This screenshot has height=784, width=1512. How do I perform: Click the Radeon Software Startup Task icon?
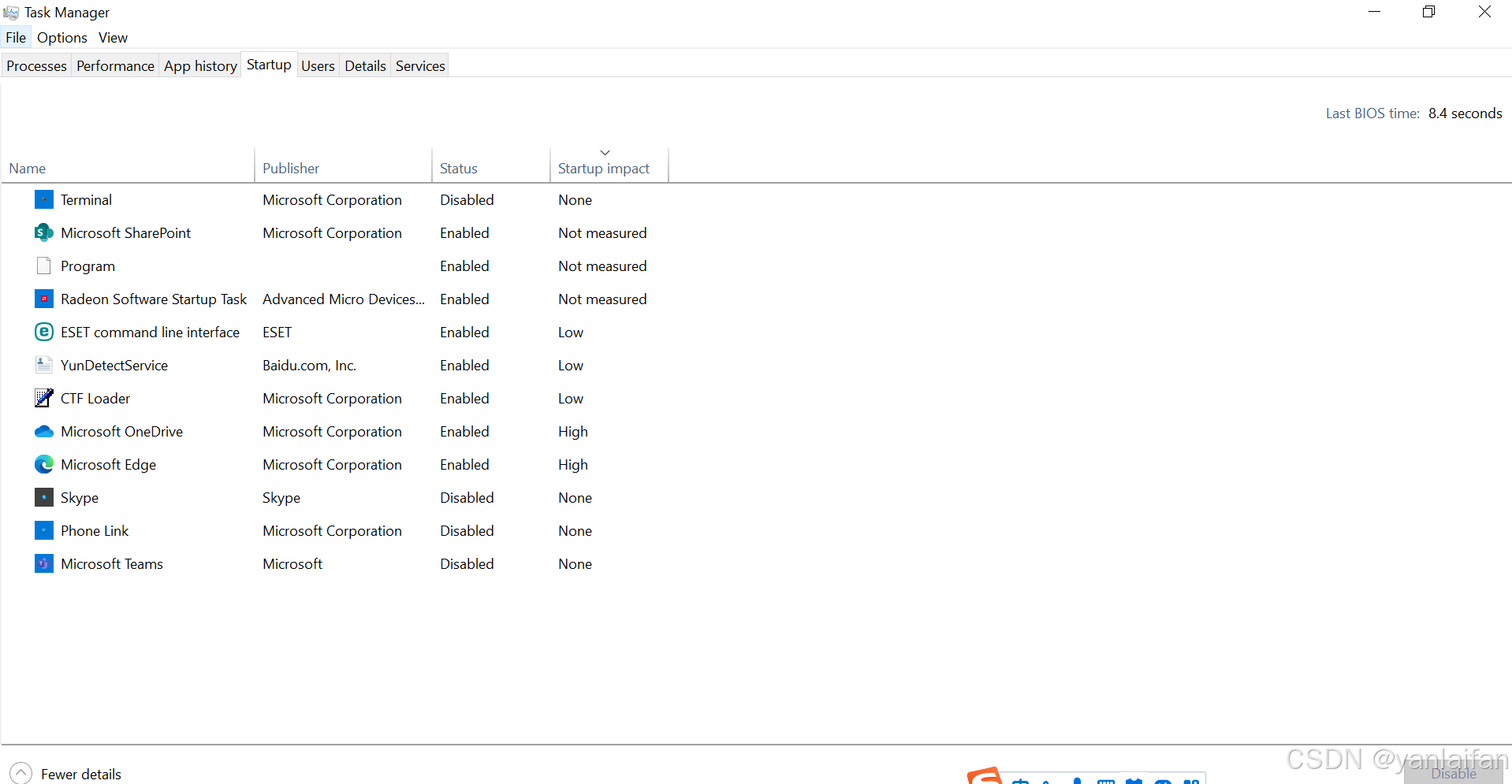(44, 299)
